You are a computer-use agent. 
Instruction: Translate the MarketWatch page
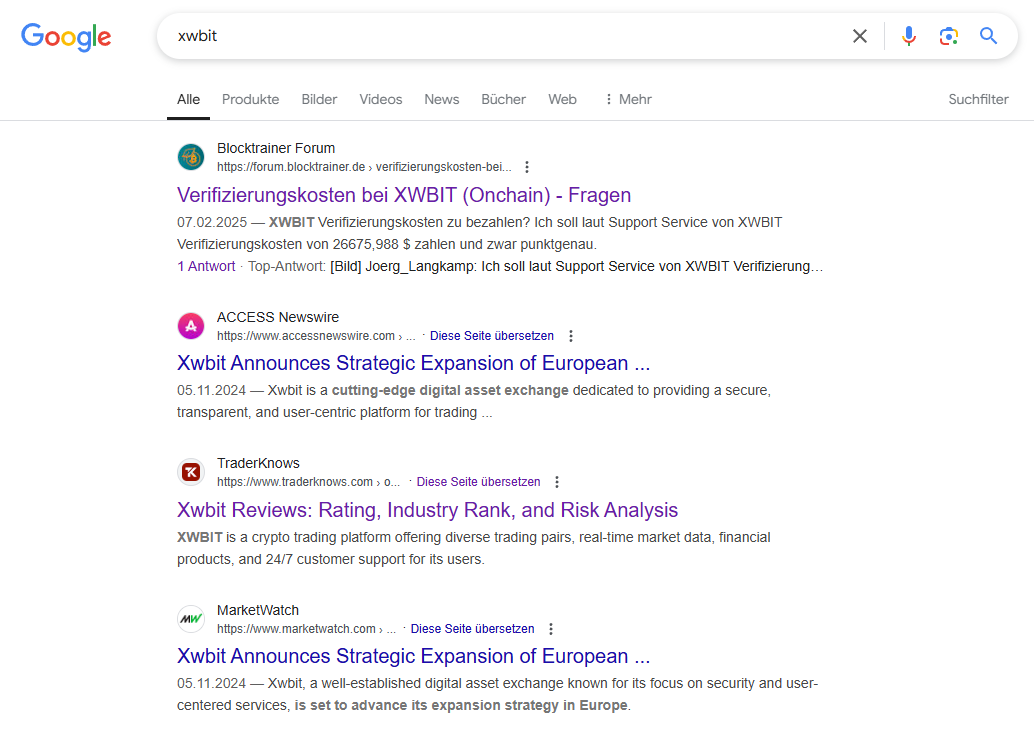point(472,629)
